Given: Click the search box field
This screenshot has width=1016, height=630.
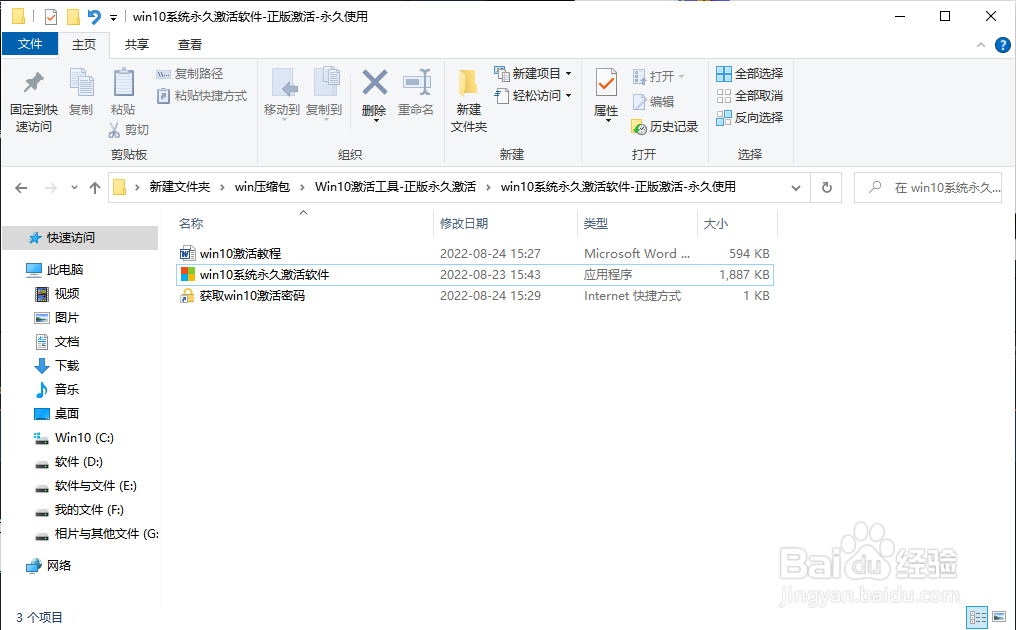Looking at the screenshot, I should click(928, 188).
